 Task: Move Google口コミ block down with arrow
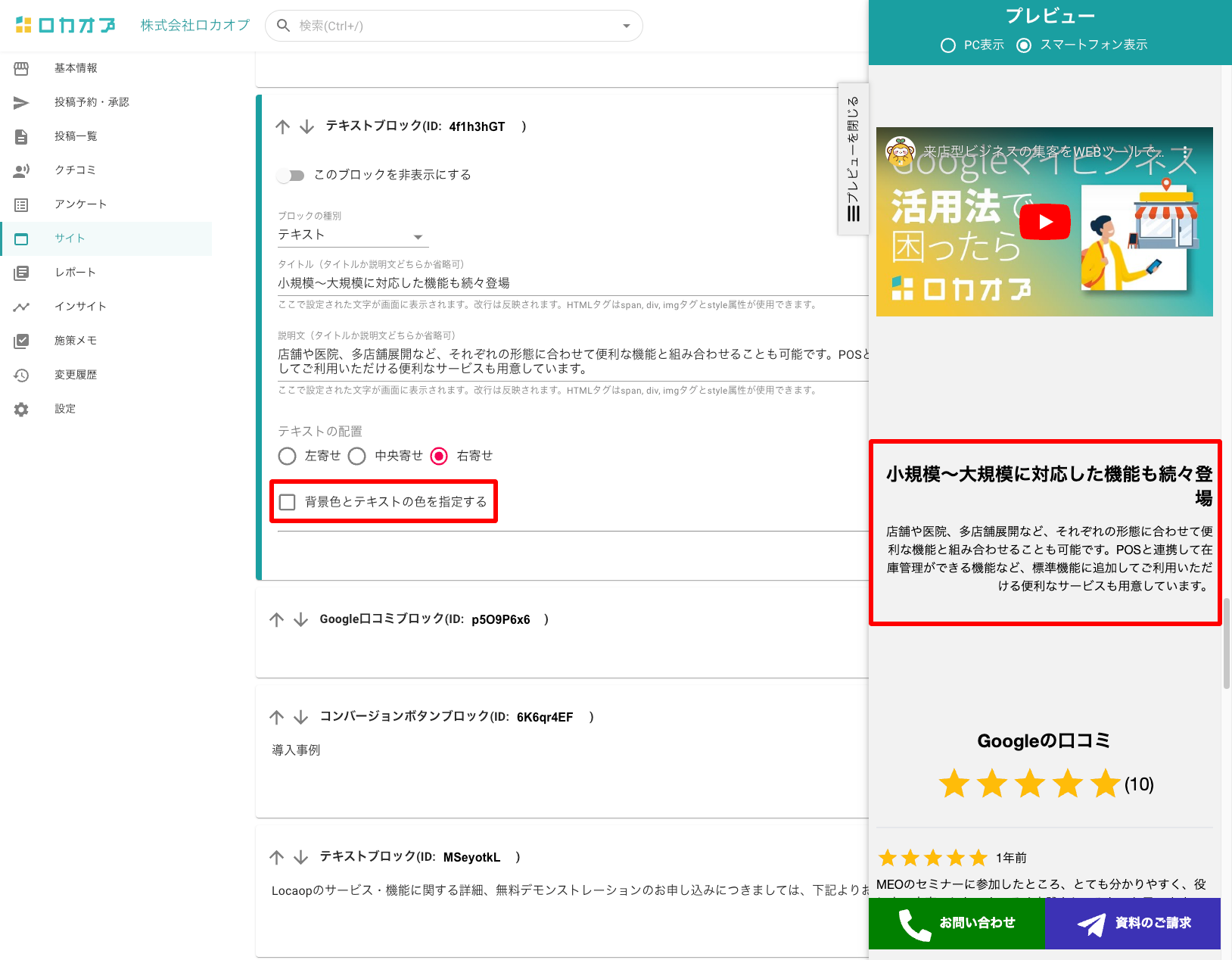pyautogui.click(x=301, y=620)
